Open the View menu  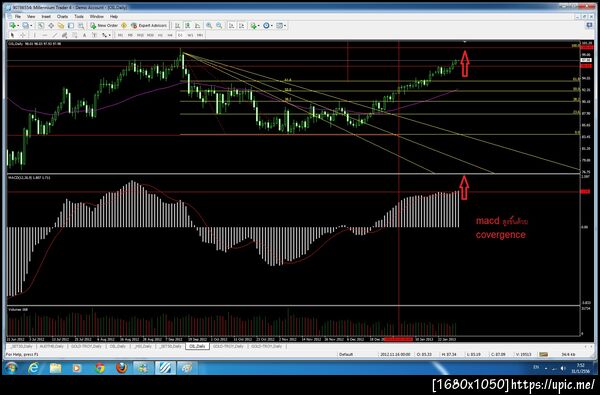coord(31,16)
